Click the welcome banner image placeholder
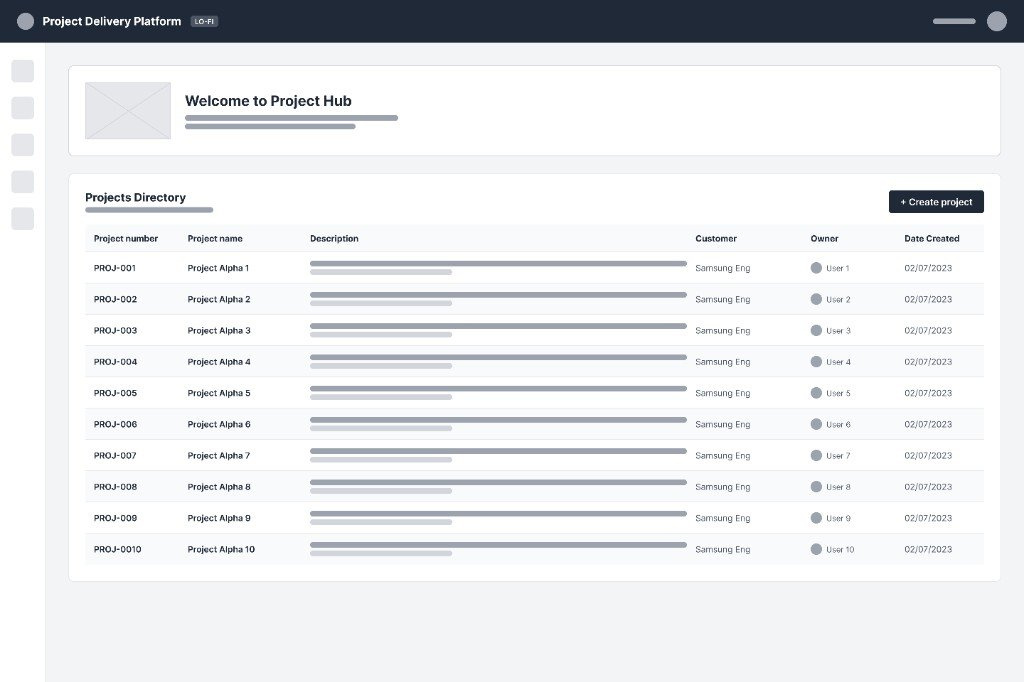Viewport: 1024px width, 682px height. point(128,110)
